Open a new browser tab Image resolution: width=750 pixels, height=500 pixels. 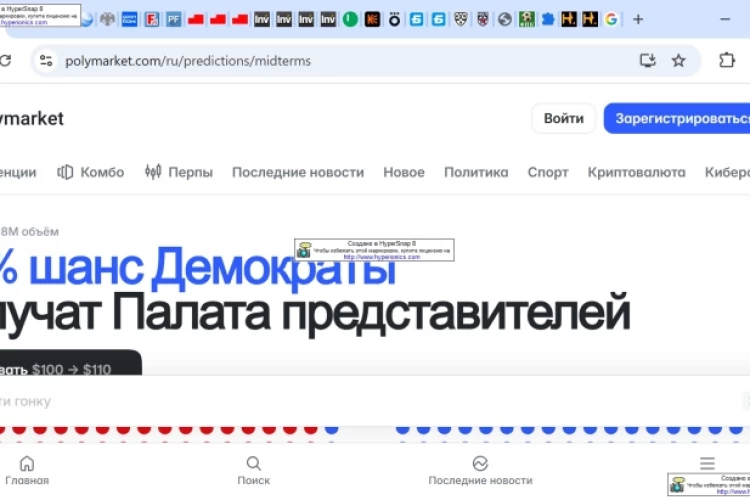pos(638,20)
